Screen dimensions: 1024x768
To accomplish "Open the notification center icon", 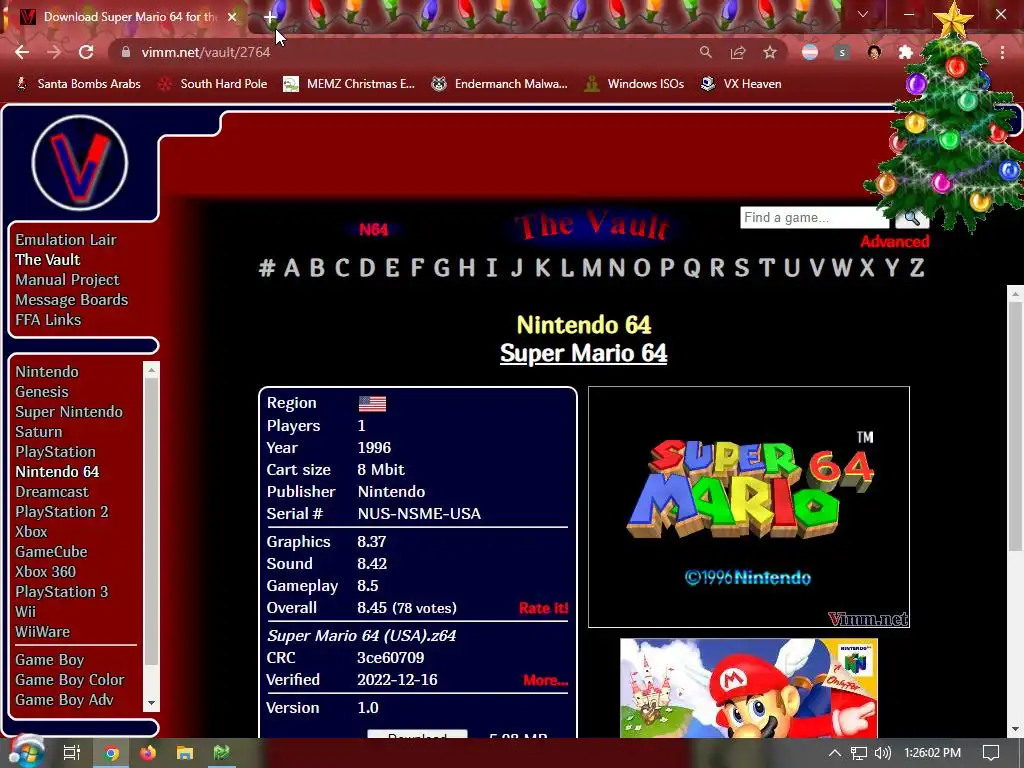I will tap(991, 753).
